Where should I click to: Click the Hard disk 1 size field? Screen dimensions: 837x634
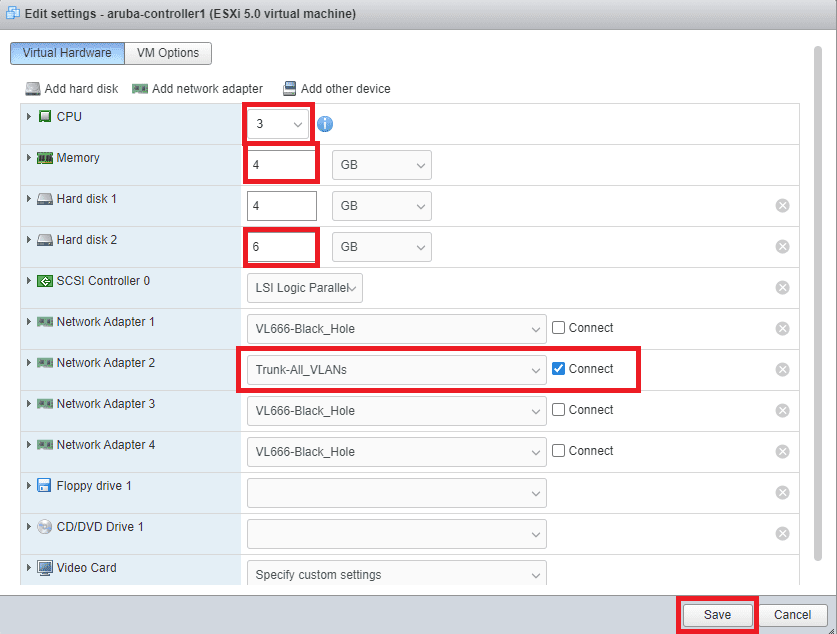click(282, 206)
